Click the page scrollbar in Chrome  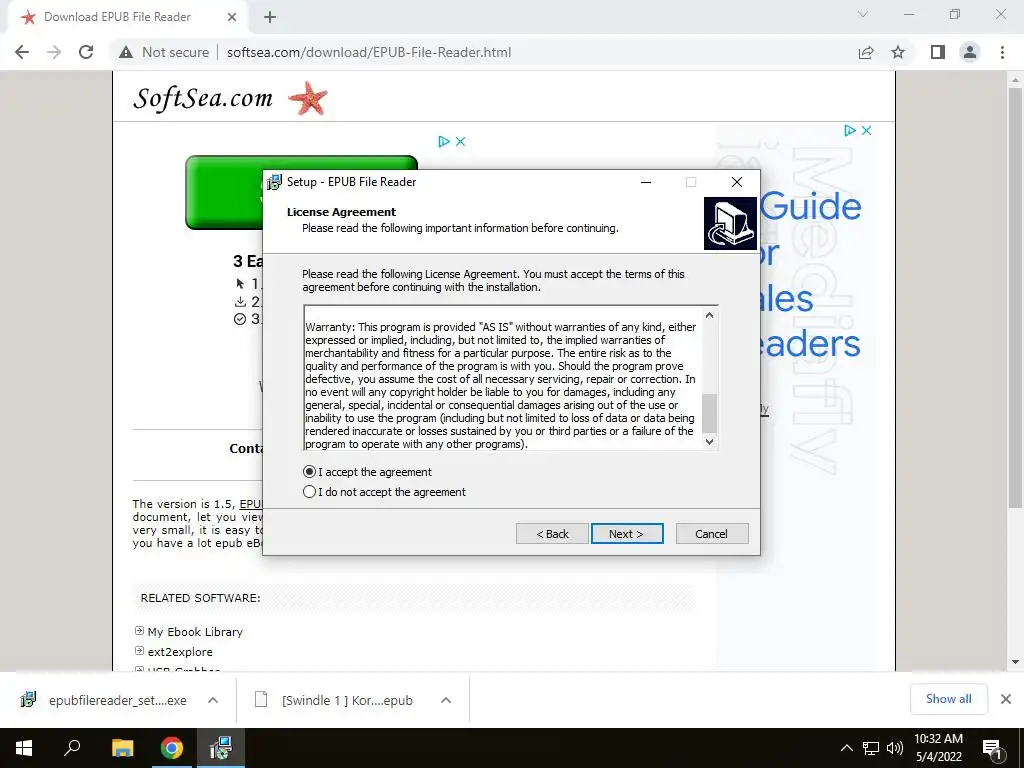(x=1015, y=298)
